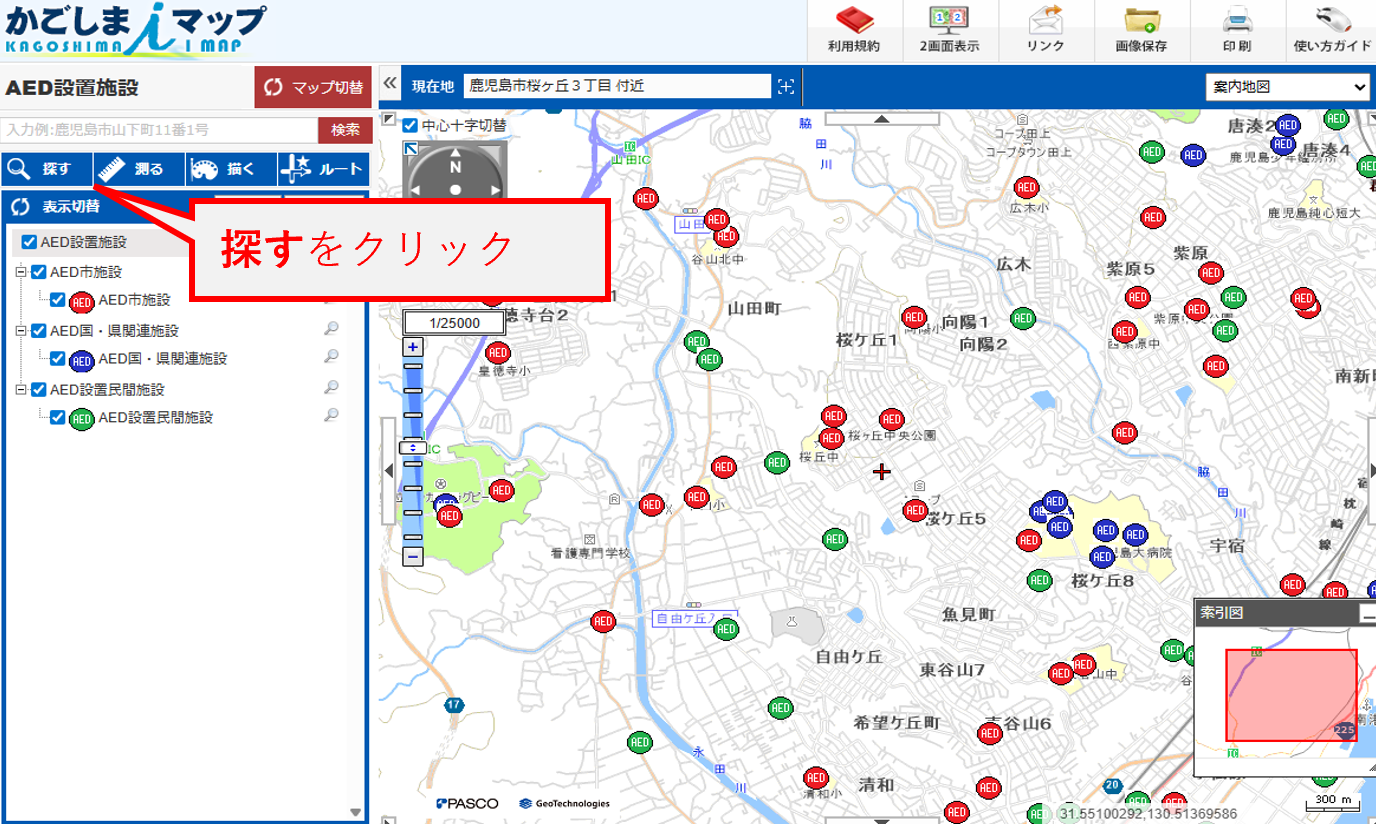Switch to 2画面表示 dual screen view
Screen dimensions: 1376x824
[x=950, y=28]
